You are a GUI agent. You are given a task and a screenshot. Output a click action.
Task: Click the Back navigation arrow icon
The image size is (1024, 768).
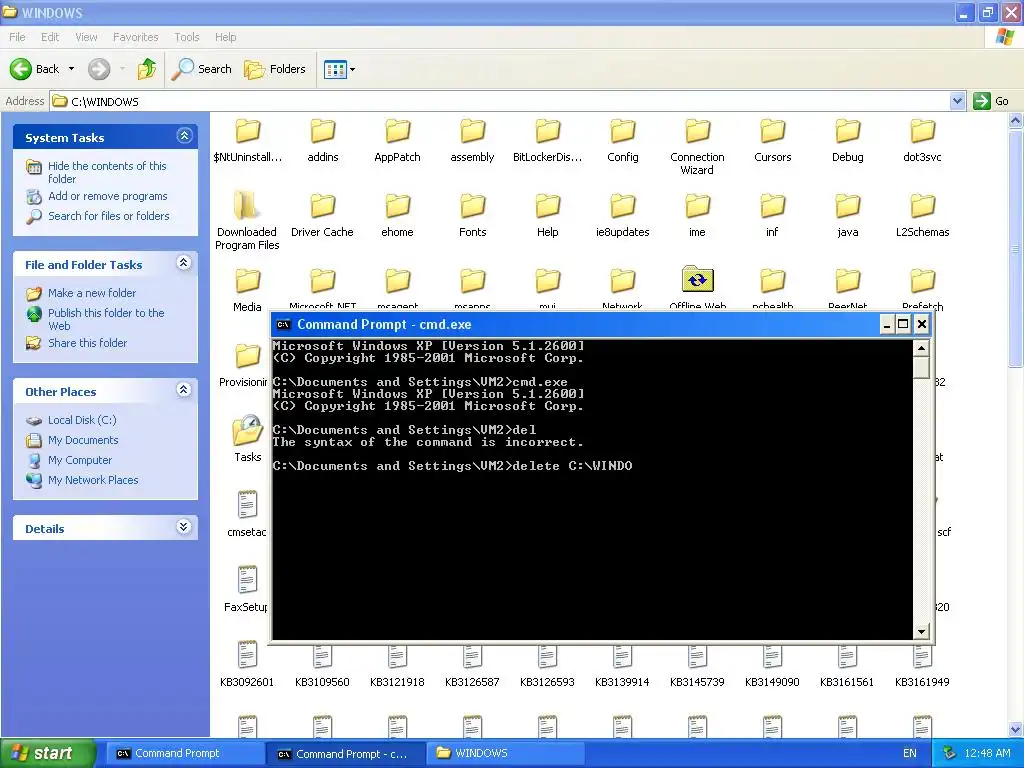coord(21,69)
